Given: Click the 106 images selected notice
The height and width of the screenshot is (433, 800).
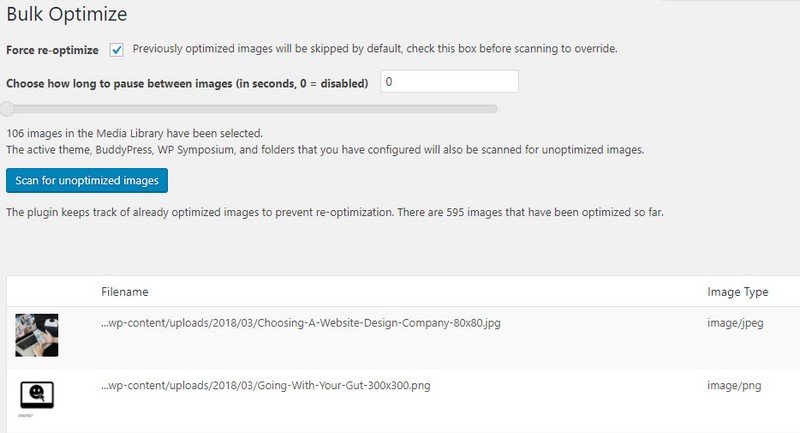Looking at the screenshot, I should click(134, 133).
